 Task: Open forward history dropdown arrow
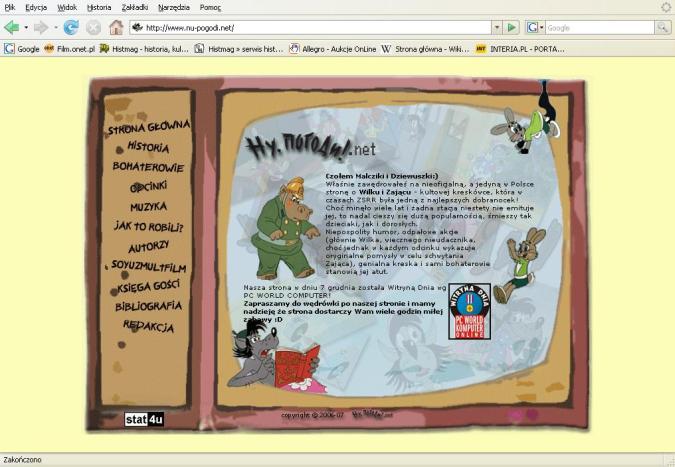(56, 28)
